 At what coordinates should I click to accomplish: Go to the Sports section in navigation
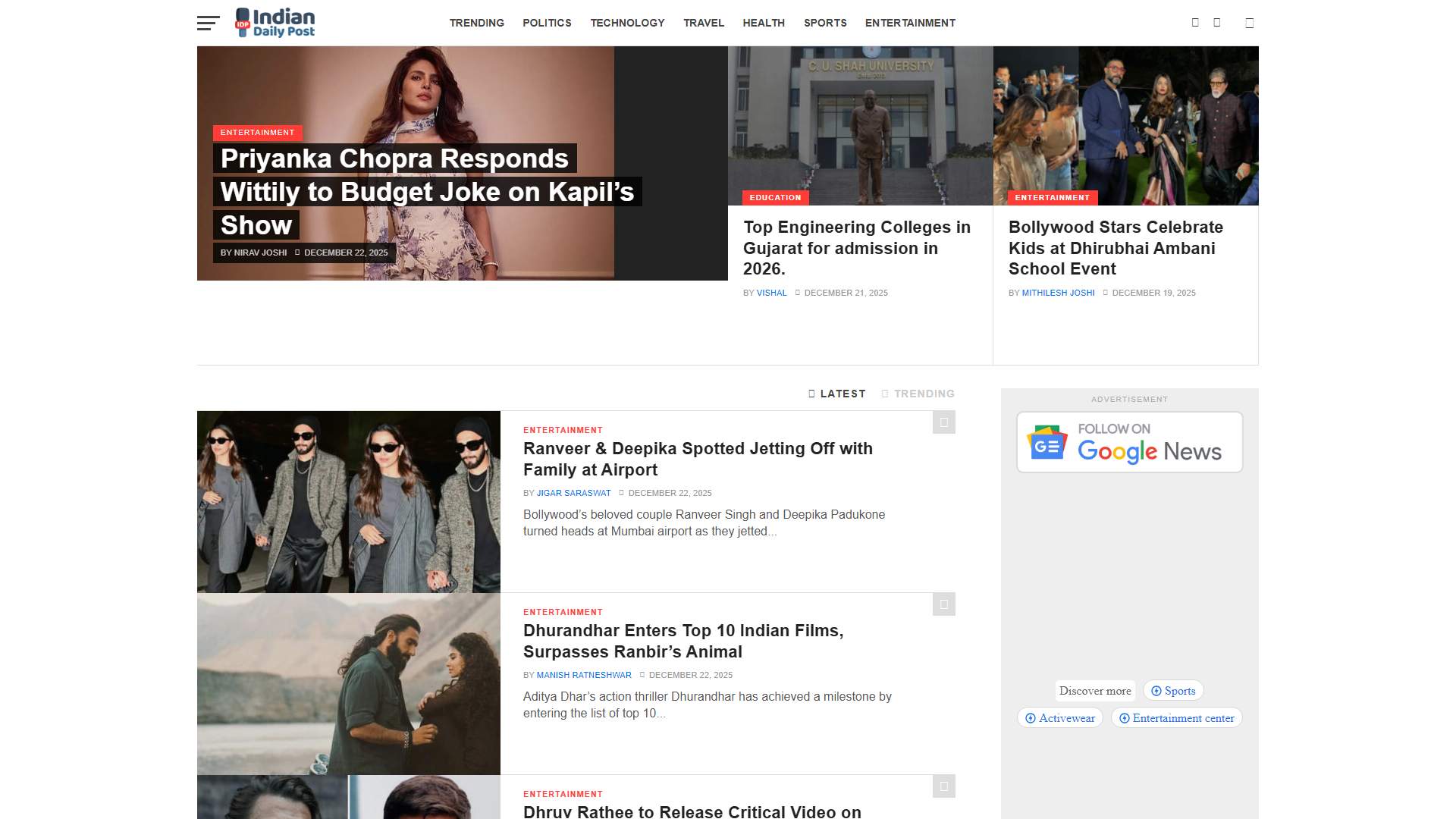click(825, 23)
